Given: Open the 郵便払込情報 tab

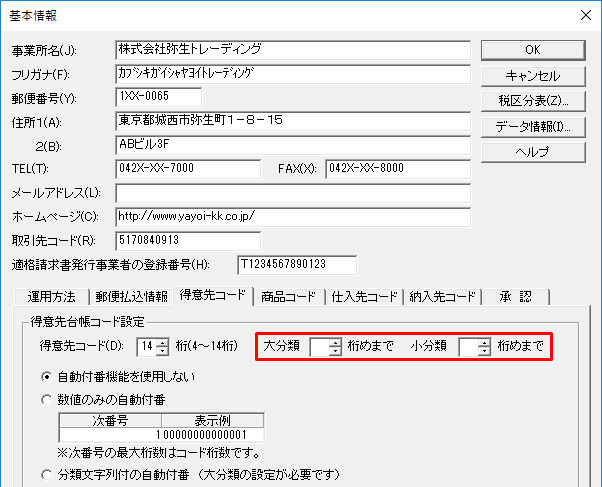Looking at the screenshot, I should (x=131, y=297).
